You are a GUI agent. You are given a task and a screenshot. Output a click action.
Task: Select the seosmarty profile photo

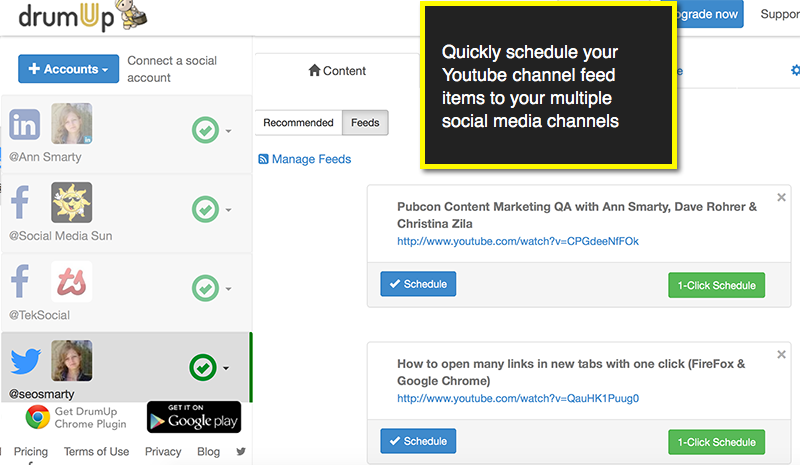(x=71, y=360)
